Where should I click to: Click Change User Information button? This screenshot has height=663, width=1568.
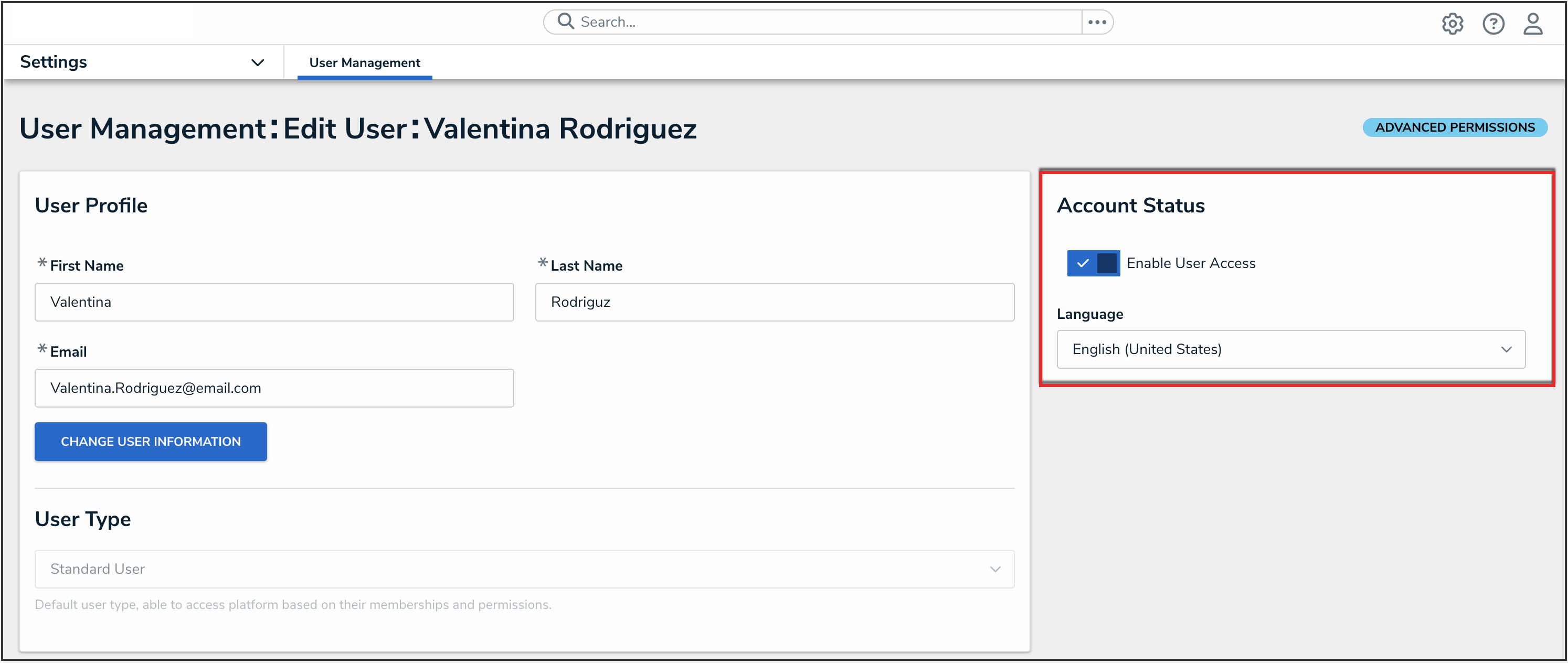tap(151, 442)
